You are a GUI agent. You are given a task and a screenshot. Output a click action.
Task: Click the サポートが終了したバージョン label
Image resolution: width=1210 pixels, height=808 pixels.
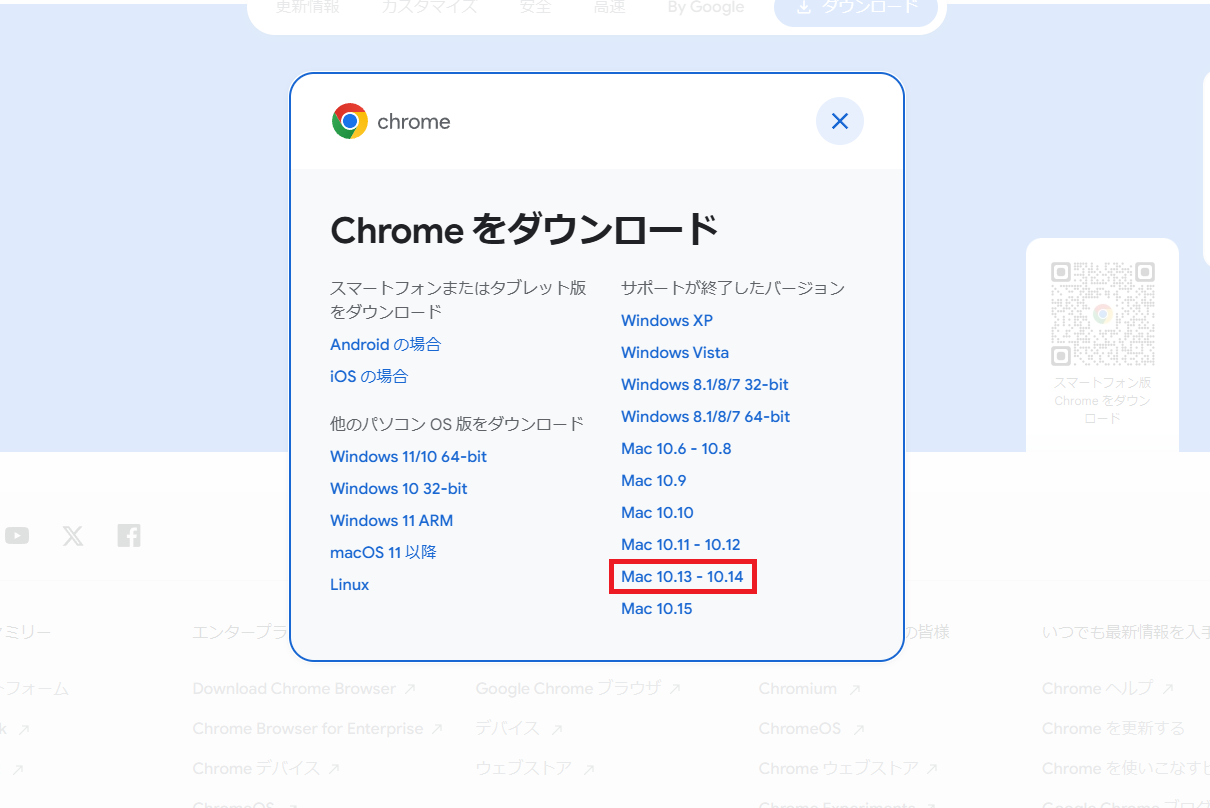(733, 288)
